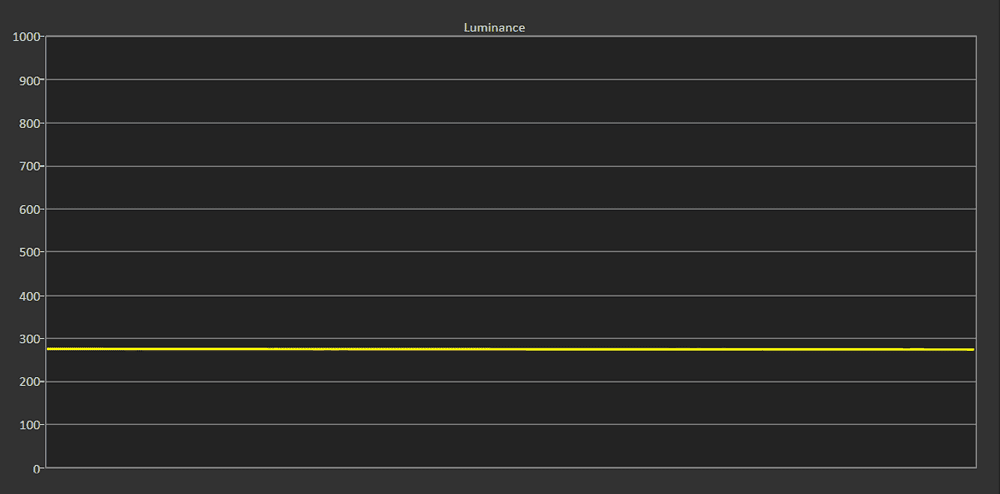Click the Luminance chart title
The width and height of the screenshot is (1000, 494).
tap(494, 28)
